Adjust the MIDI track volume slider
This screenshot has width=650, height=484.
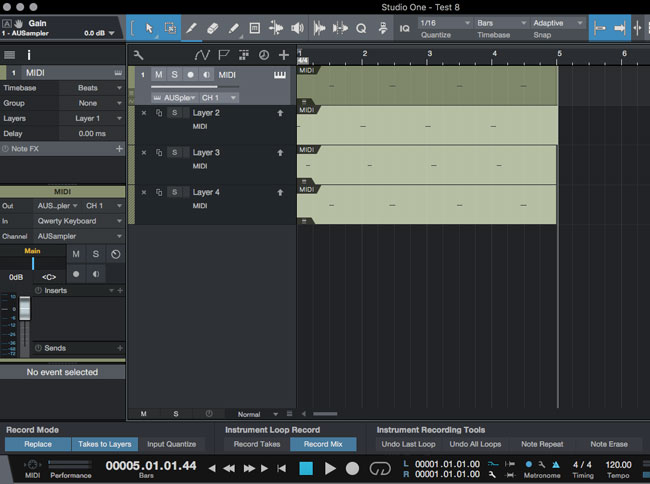[195, 87]
